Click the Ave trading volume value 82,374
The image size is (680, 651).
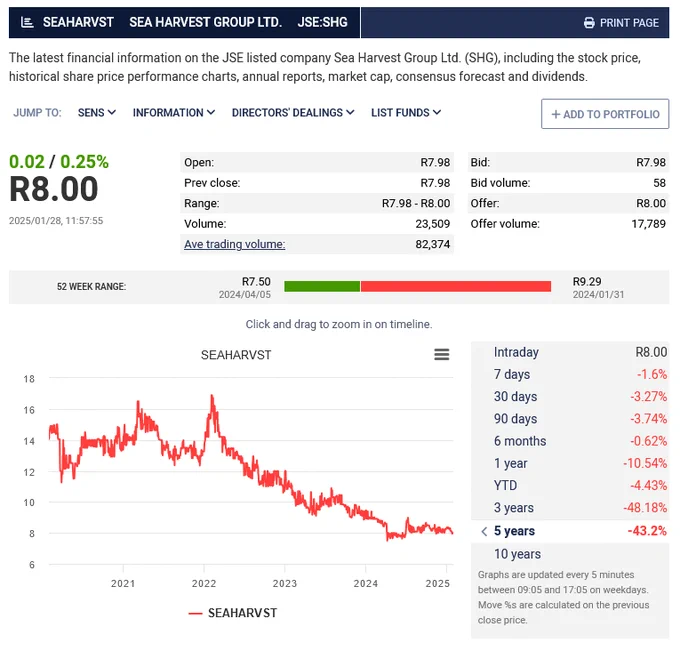pos(432,244)
